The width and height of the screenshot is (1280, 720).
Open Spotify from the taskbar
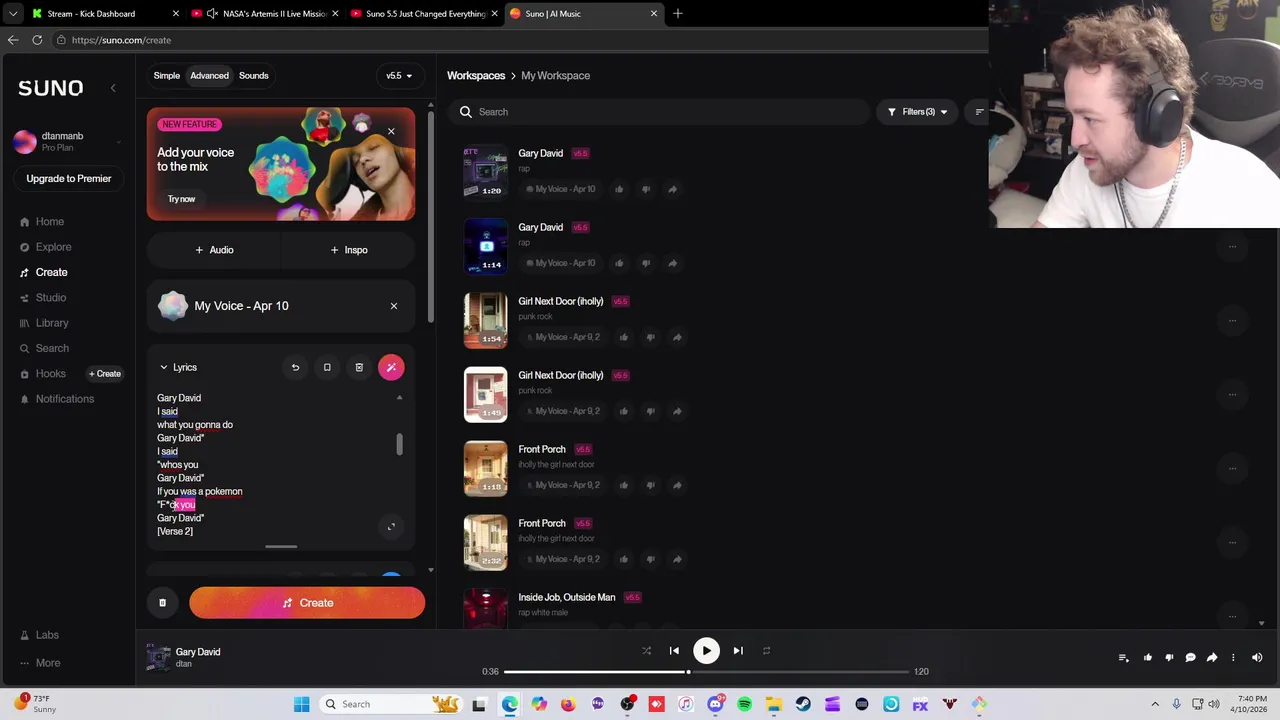tap(744, 704)
